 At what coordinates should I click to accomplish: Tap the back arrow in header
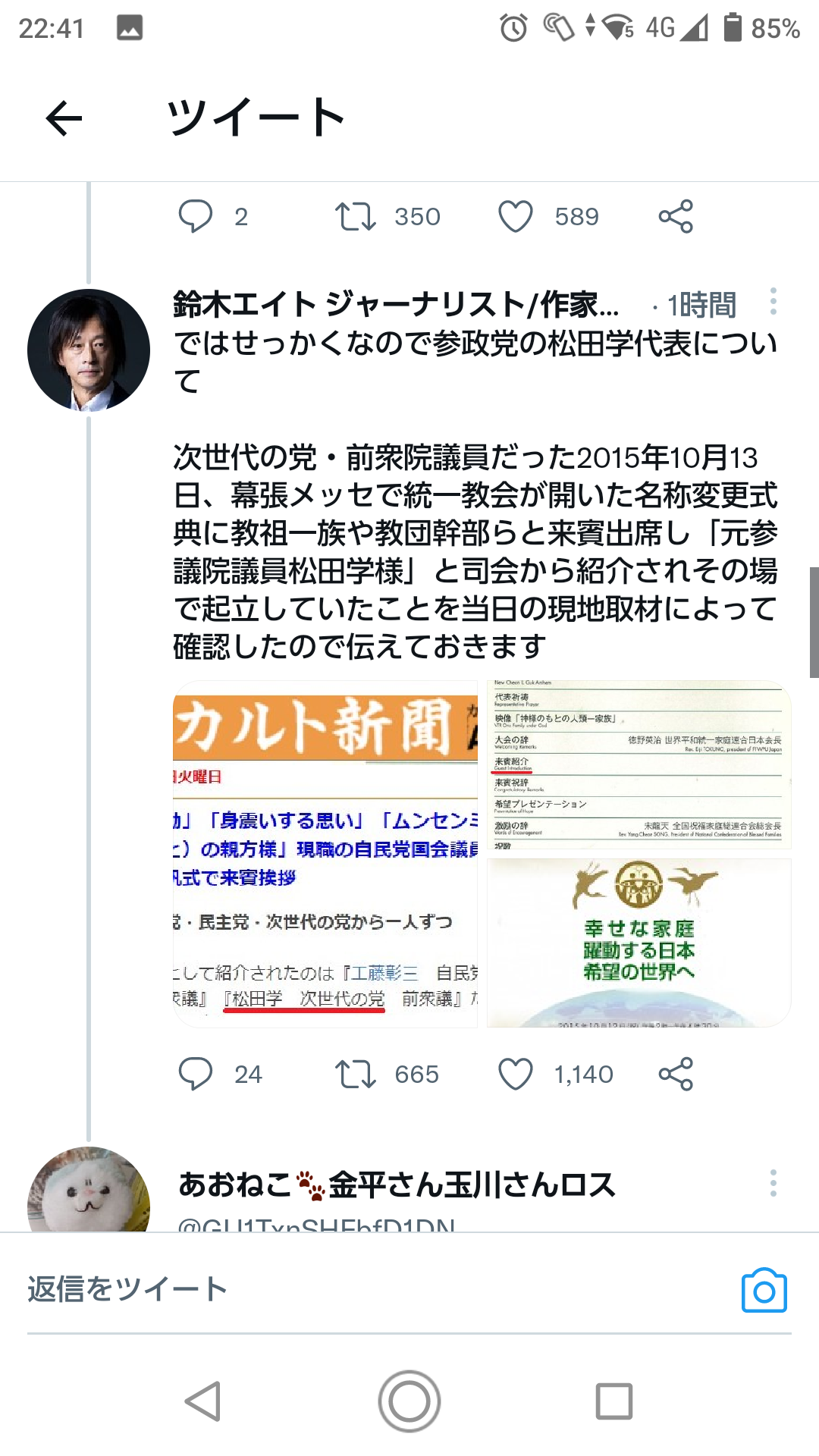[64, 118]
